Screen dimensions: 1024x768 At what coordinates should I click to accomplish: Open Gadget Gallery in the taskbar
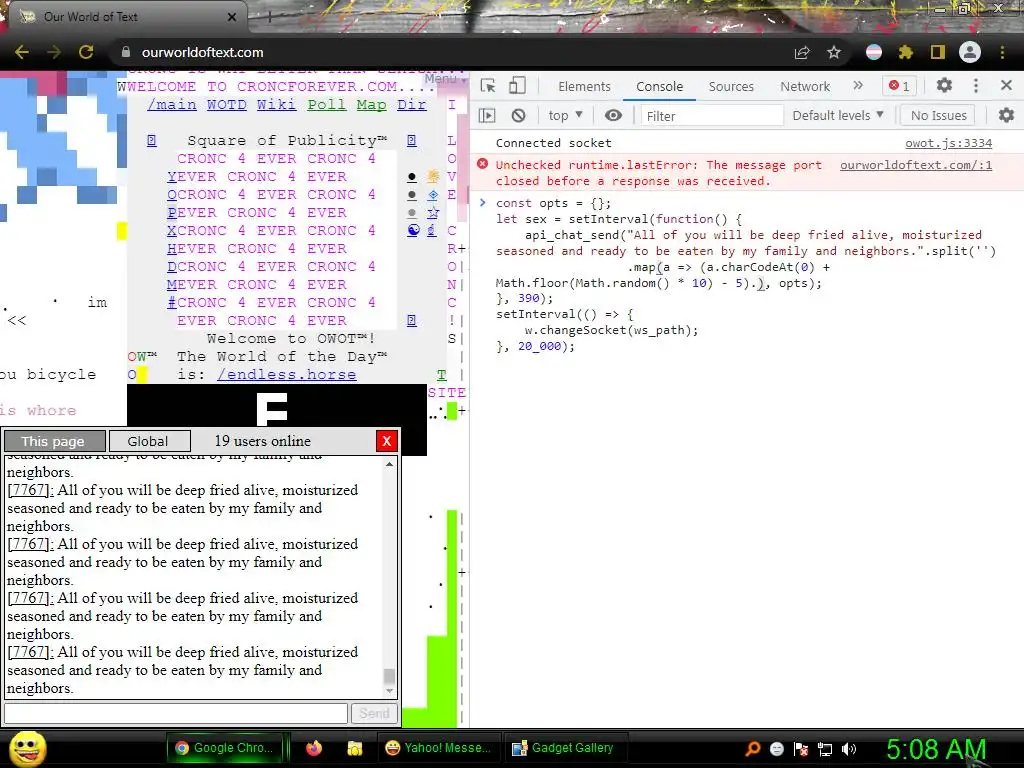click(x=565, y=748)
